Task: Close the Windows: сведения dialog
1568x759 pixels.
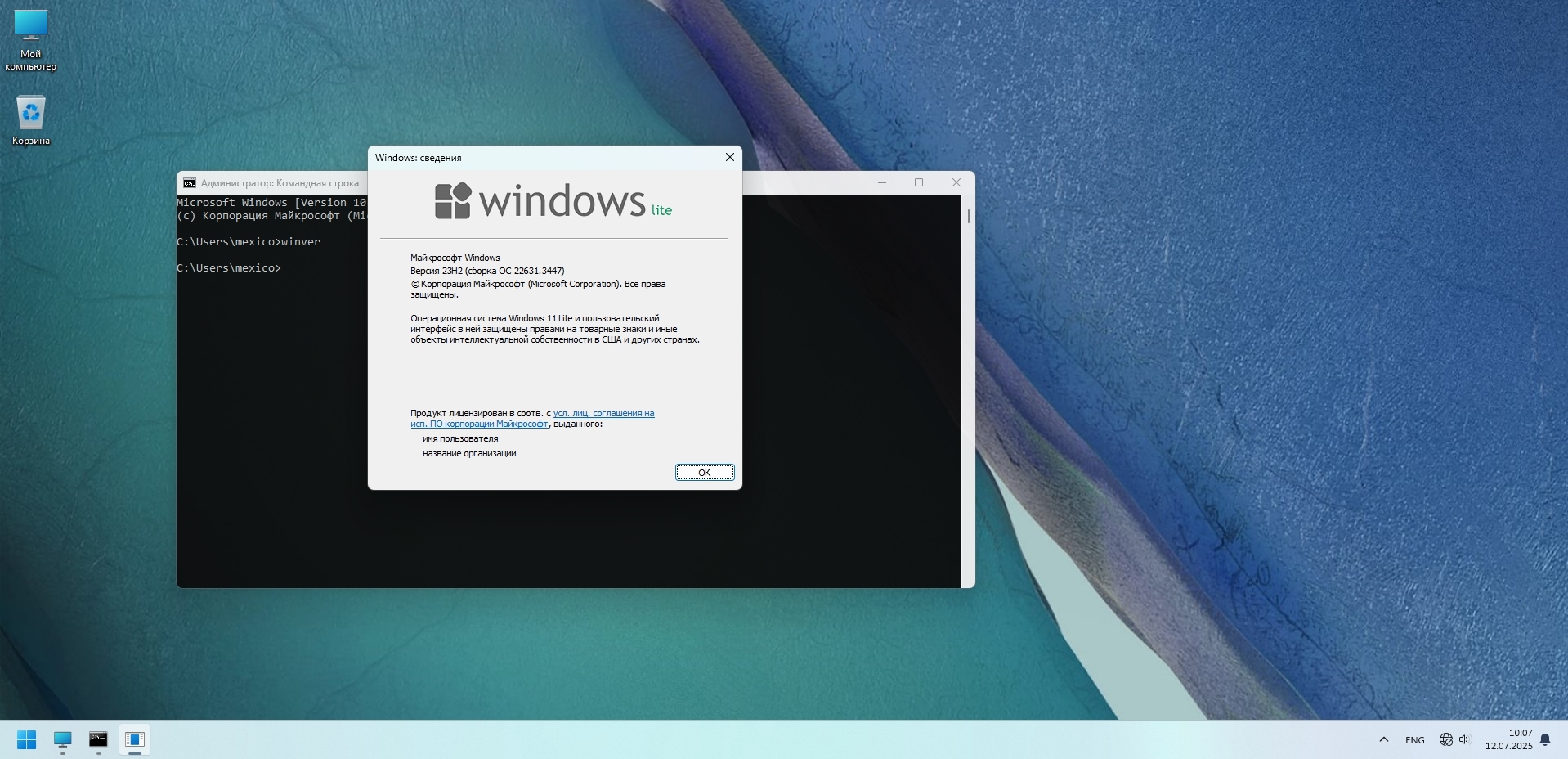Action: [x=730, y=157]
